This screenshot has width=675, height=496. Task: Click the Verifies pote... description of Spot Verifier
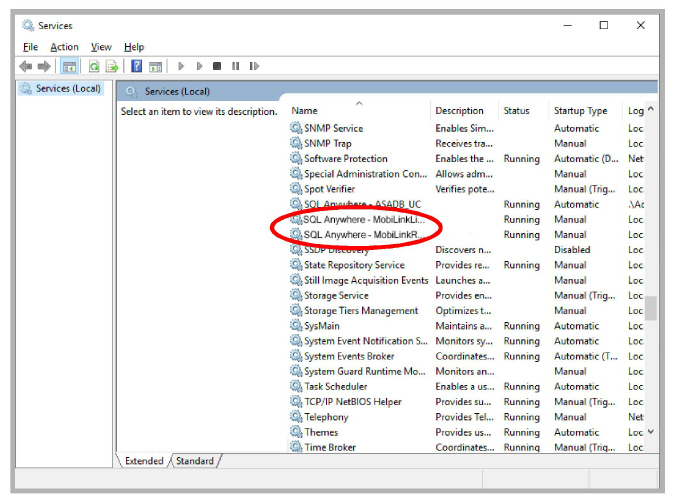465,189
